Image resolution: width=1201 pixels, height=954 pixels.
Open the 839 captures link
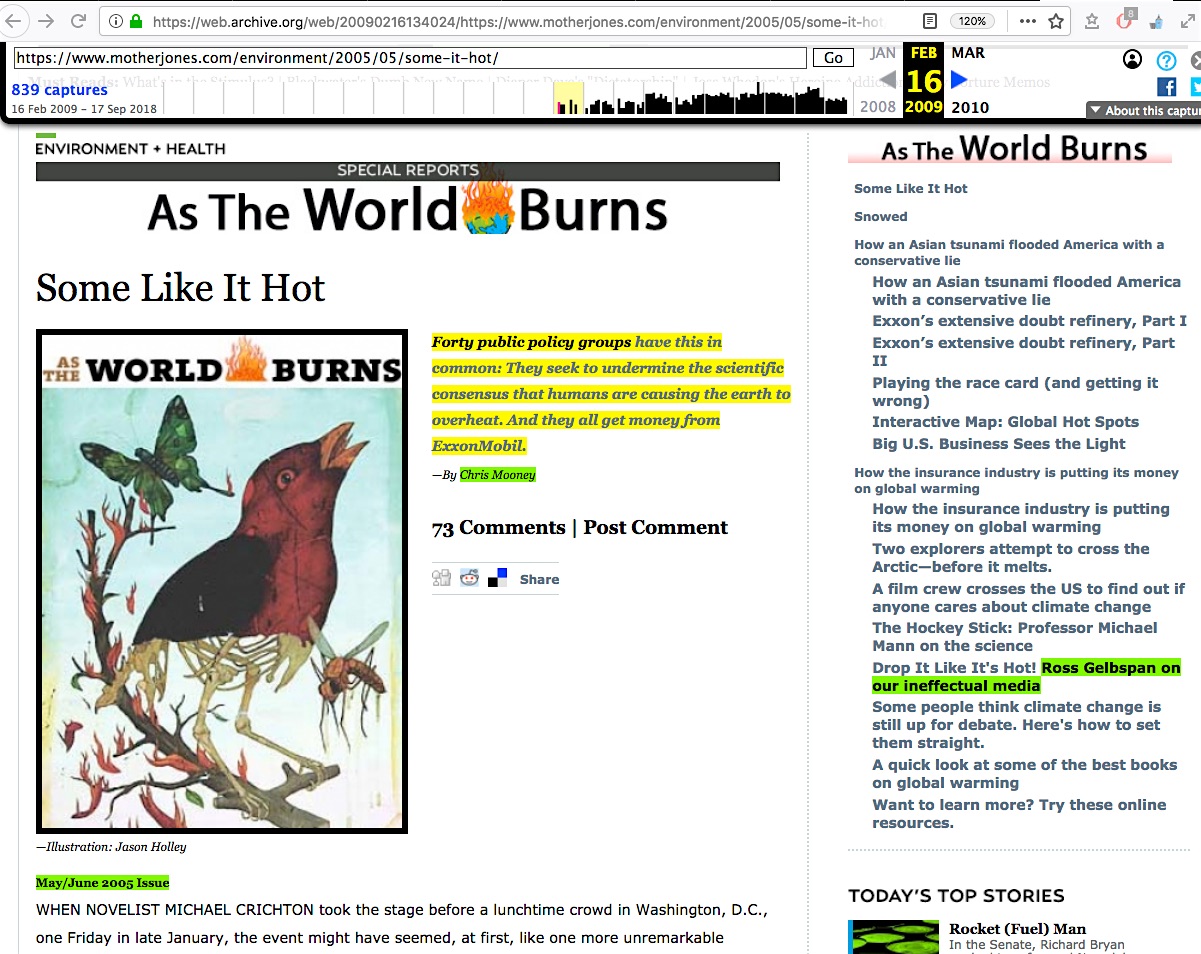59,90
